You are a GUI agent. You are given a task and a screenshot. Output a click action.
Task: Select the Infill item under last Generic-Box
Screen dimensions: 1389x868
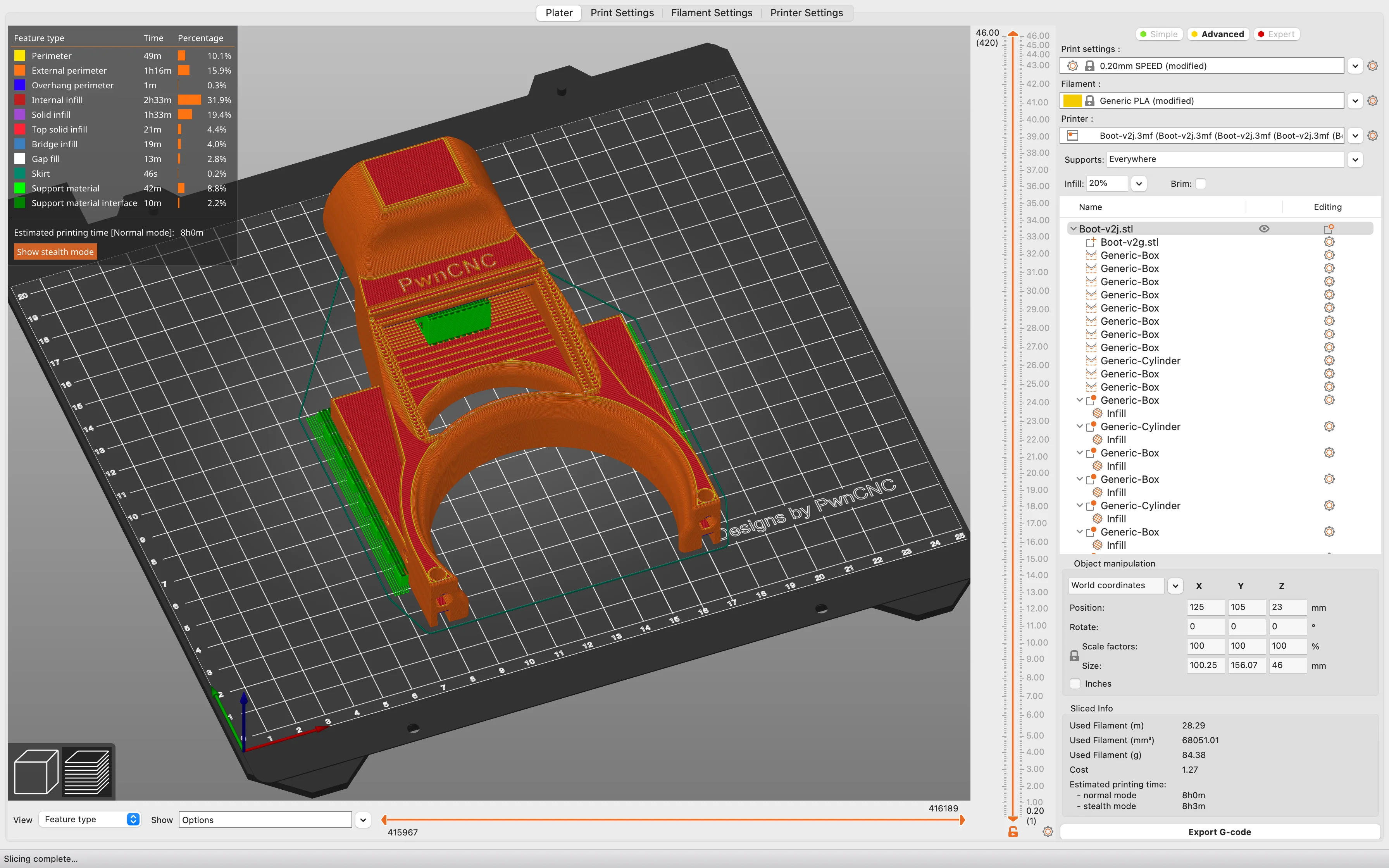click(x=1116, y=545)
